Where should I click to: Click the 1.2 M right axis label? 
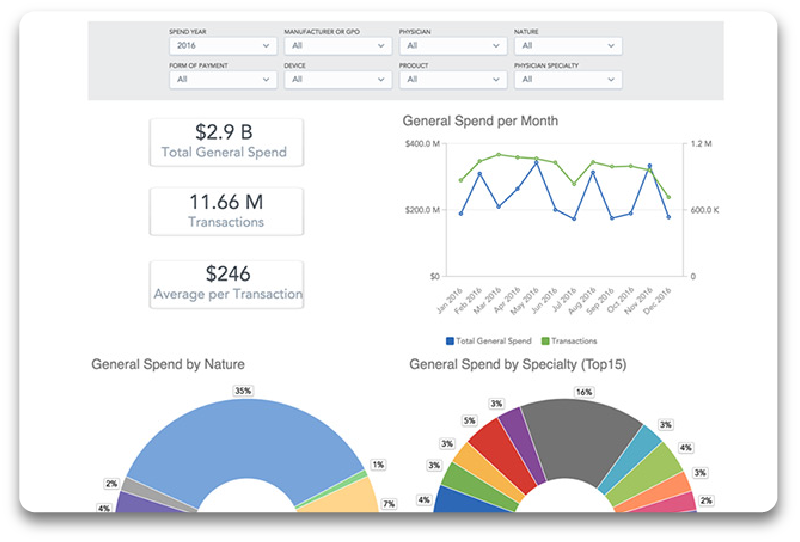tap(702, 144)
